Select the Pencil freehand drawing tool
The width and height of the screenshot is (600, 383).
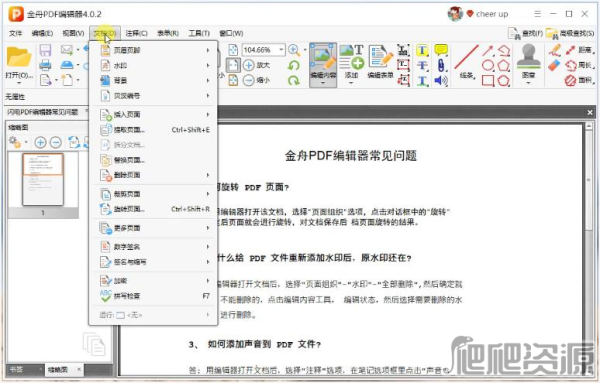554,50
